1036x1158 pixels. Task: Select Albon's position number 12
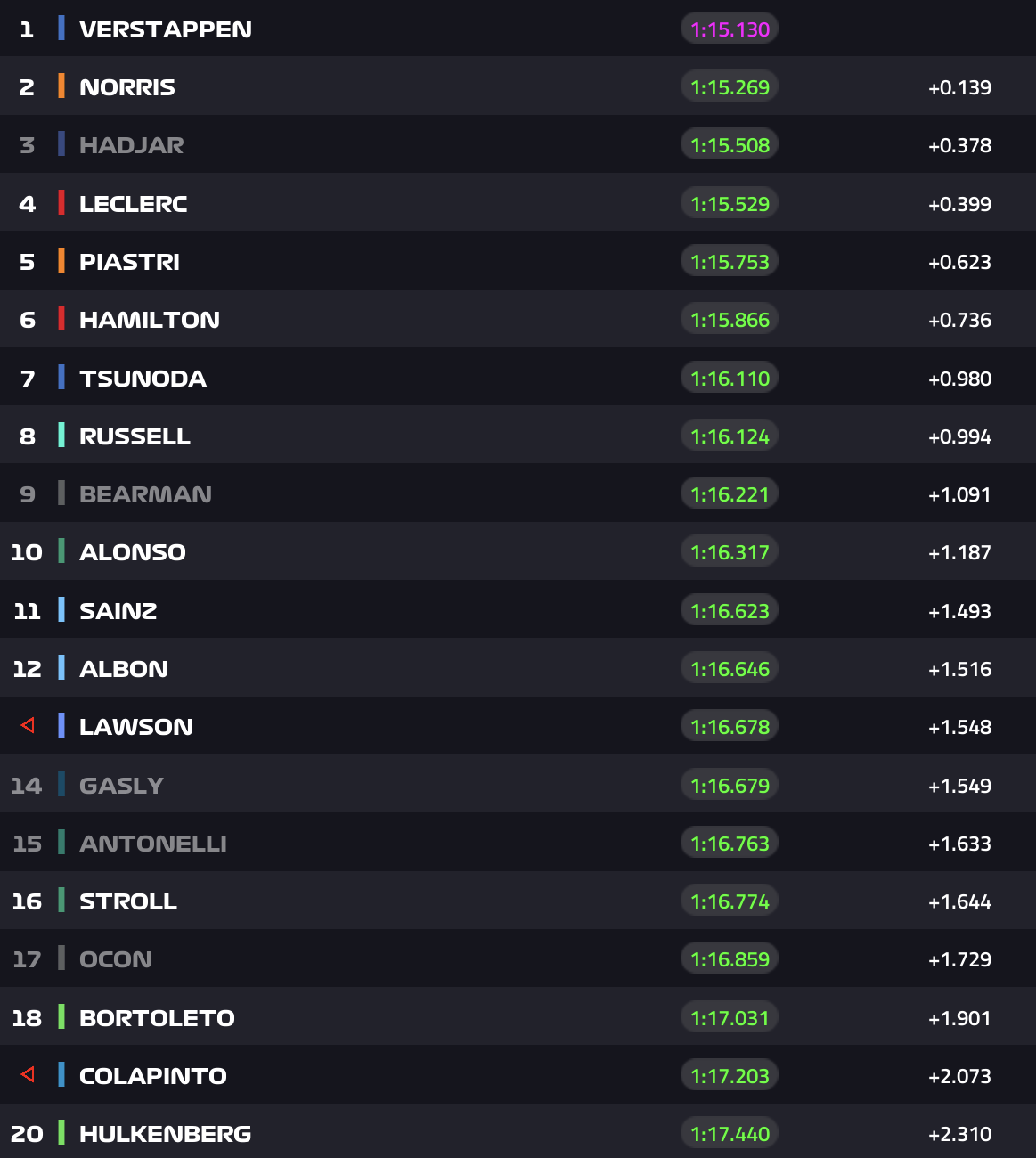[27, 669]
